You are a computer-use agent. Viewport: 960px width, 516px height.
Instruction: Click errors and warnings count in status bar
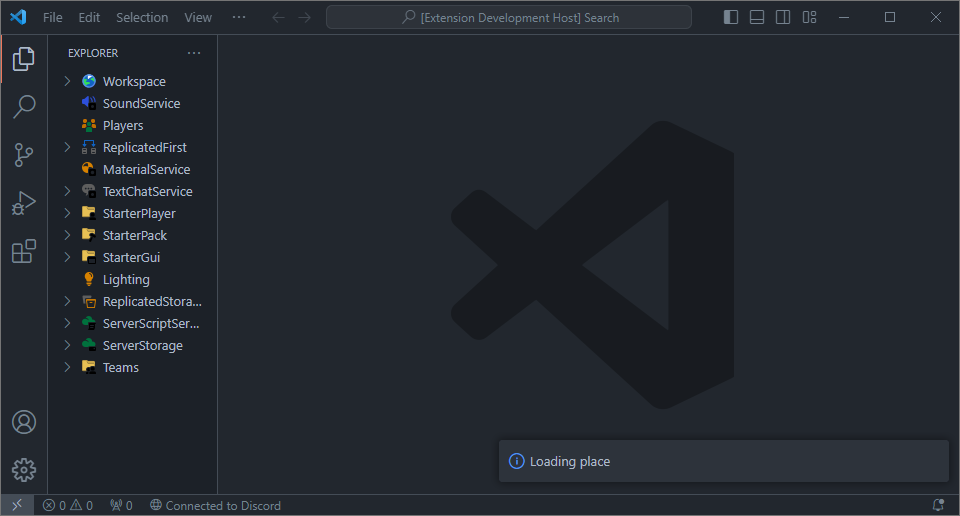click(68, 505)
